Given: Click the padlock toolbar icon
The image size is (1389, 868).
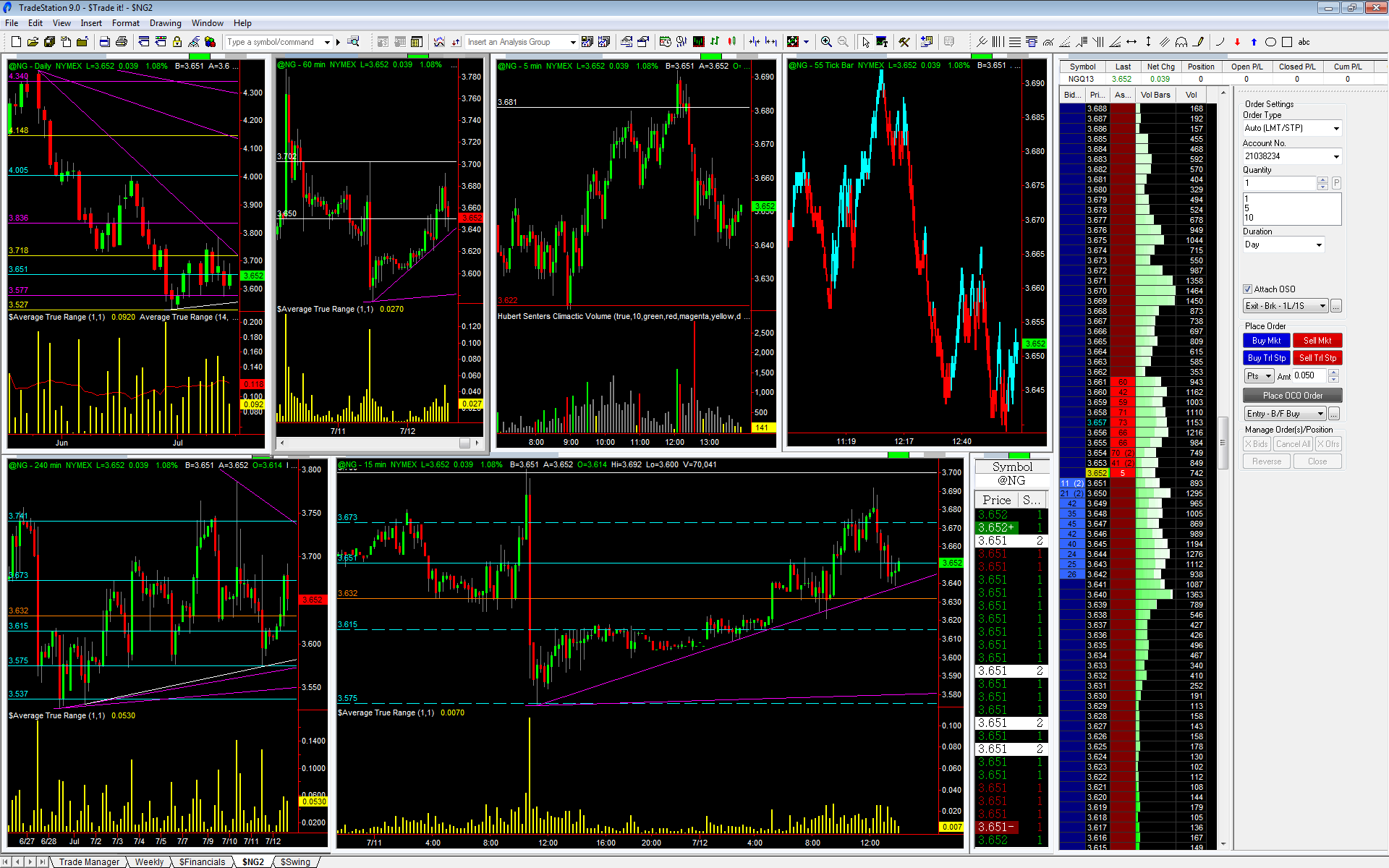Looking at the screenshot, I should point(177,42).
